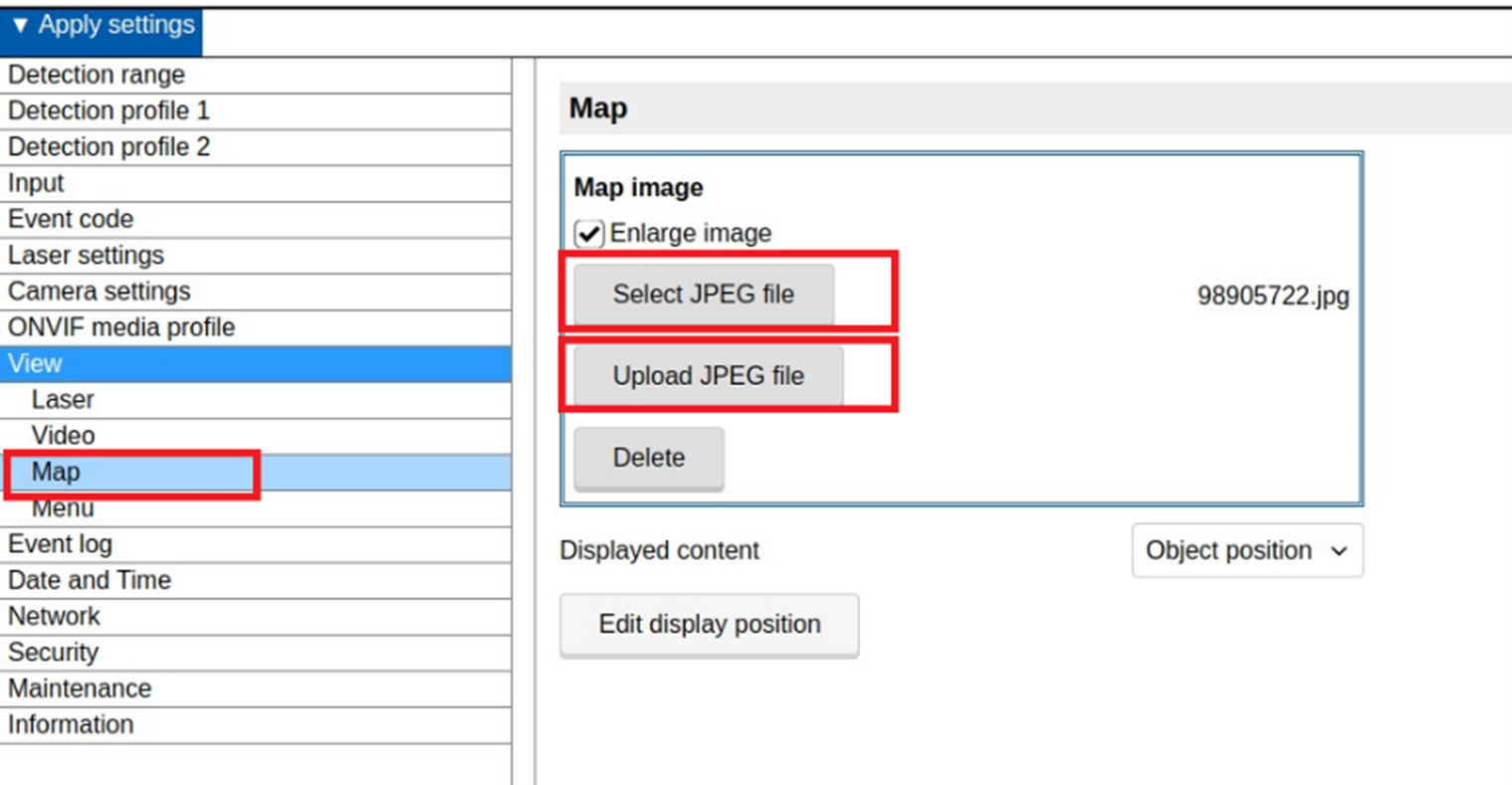1512x785 pixels.
Task: Open Video submenu under View
Action: 63,436
